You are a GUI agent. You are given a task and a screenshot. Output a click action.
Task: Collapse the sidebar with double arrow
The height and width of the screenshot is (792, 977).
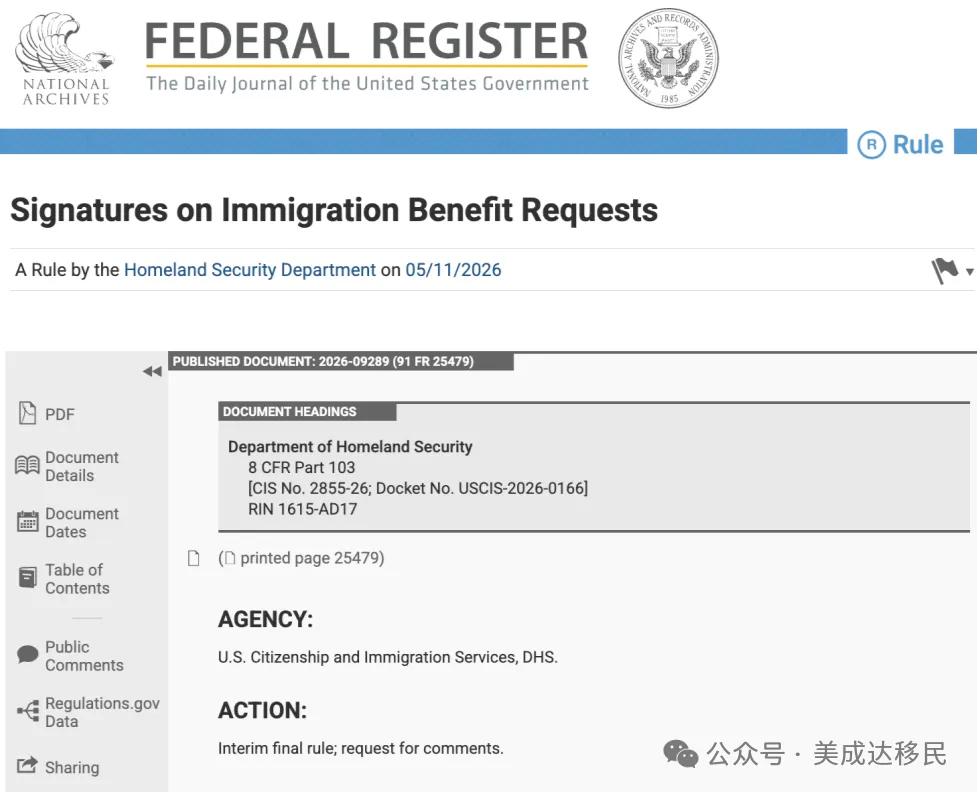152,371
